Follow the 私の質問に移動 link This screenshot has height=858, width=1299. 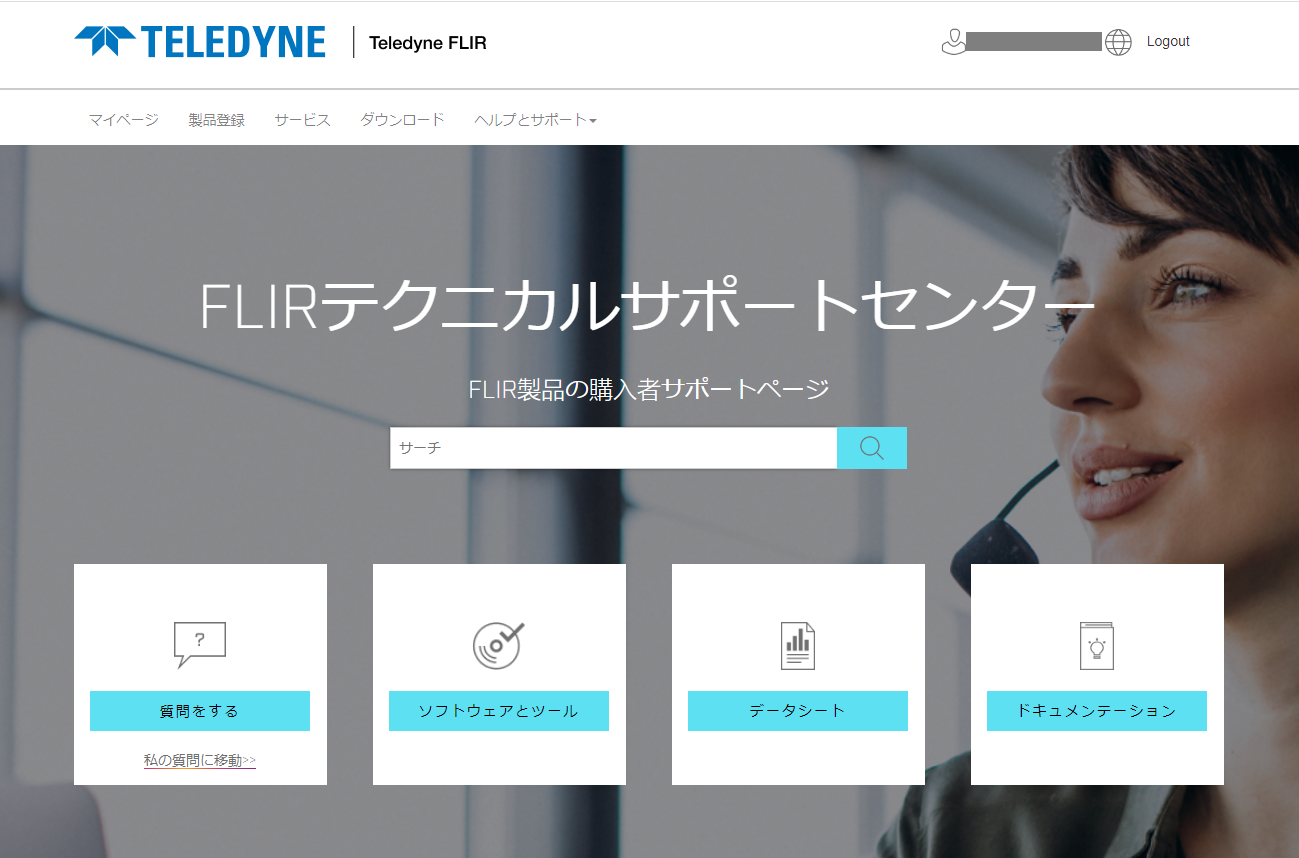point(200,761)
